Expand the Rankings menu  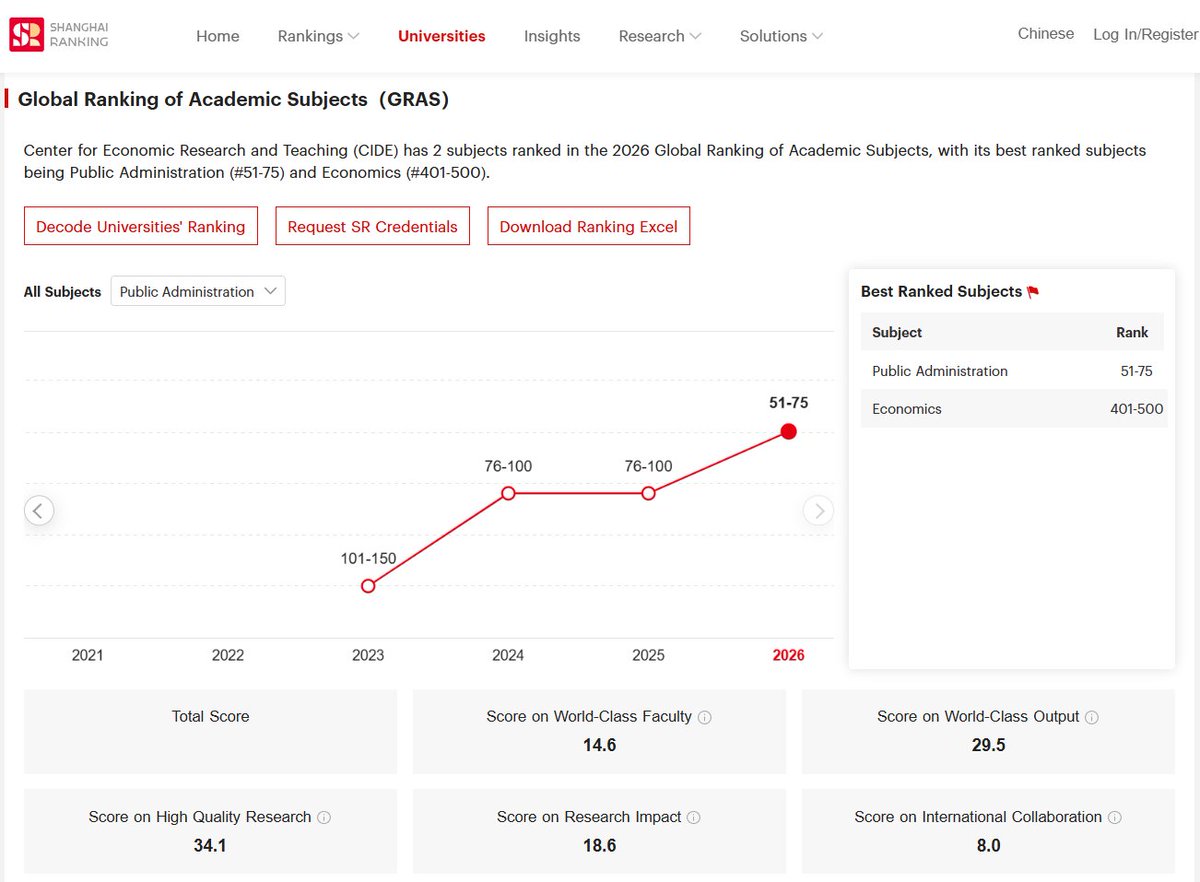coord(318,36)
